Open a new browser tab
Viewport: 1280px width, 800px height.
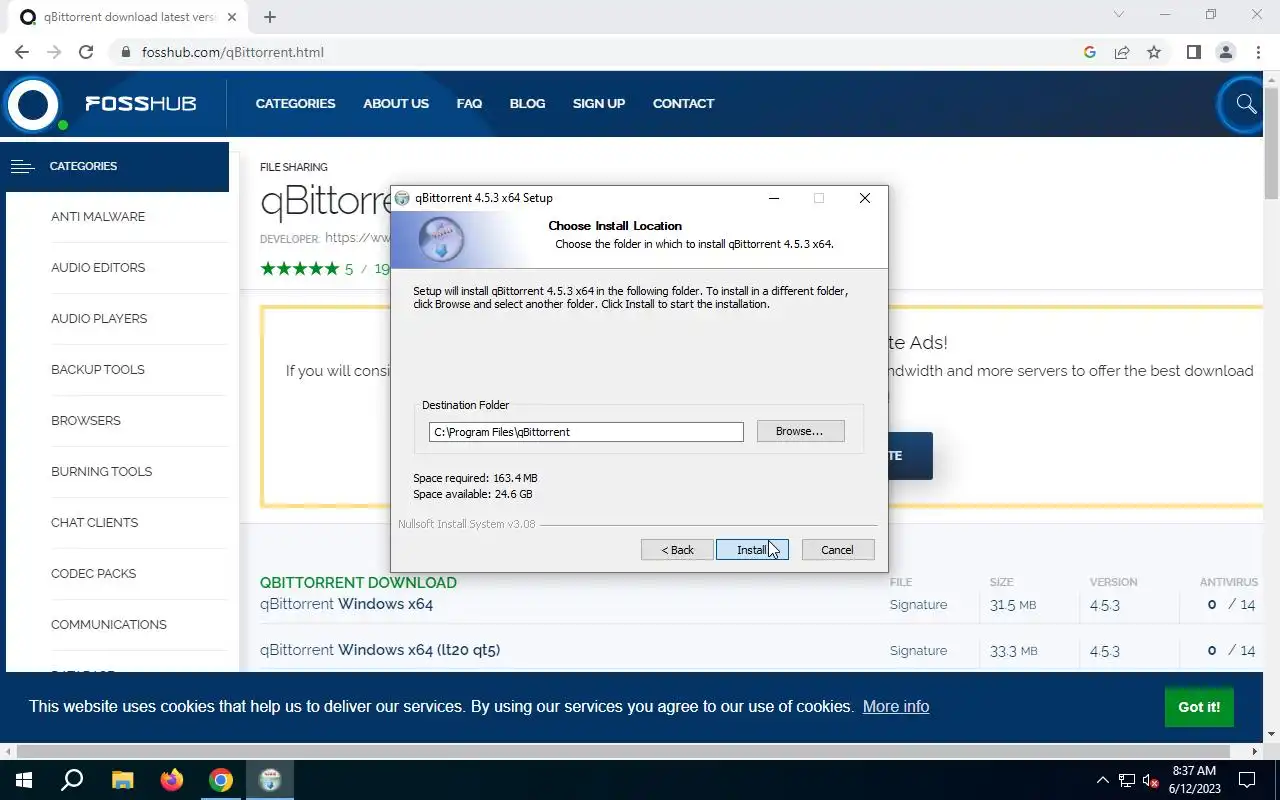(x=269, y=17)
